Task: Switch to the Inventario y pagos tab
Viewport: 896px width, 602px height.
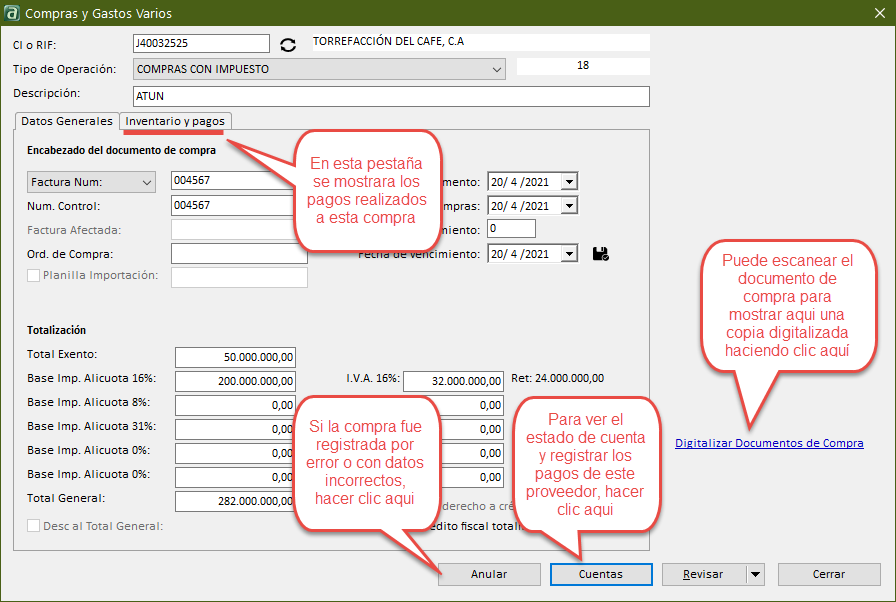Action: click(x=175, y=121)
